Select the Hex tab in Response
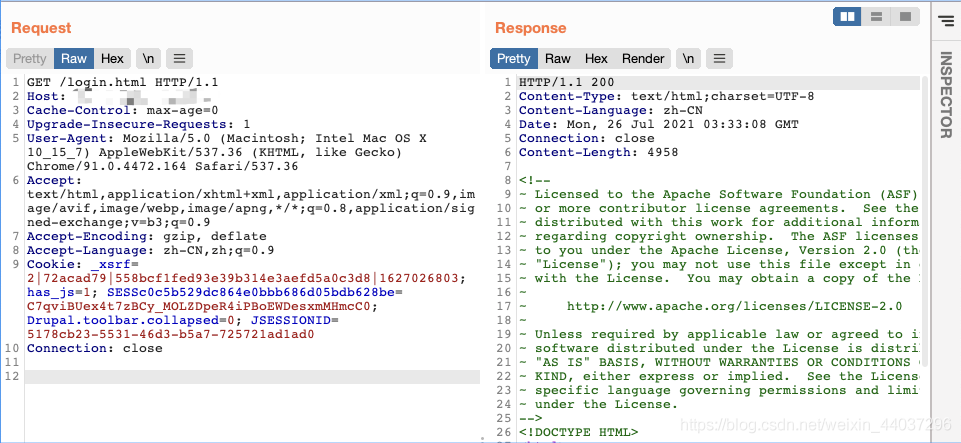 coord(596,59)
